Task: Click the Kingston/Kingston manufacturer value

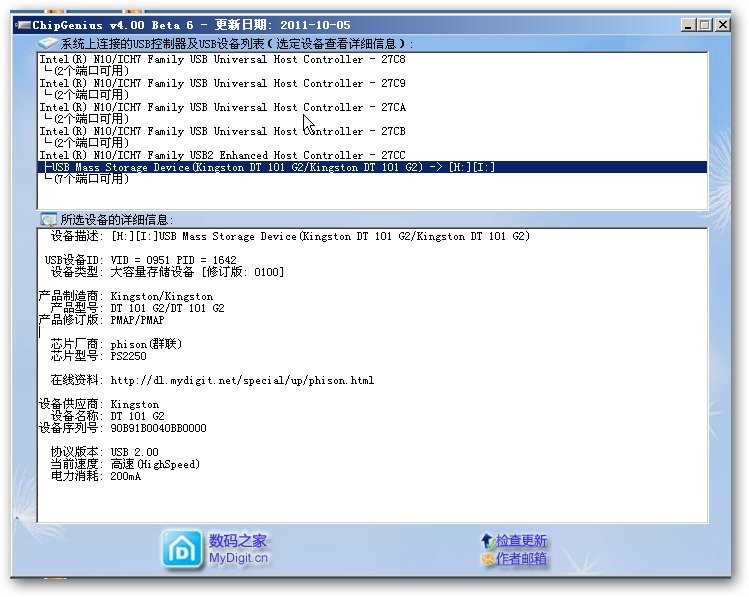Action: click(161, 297)
